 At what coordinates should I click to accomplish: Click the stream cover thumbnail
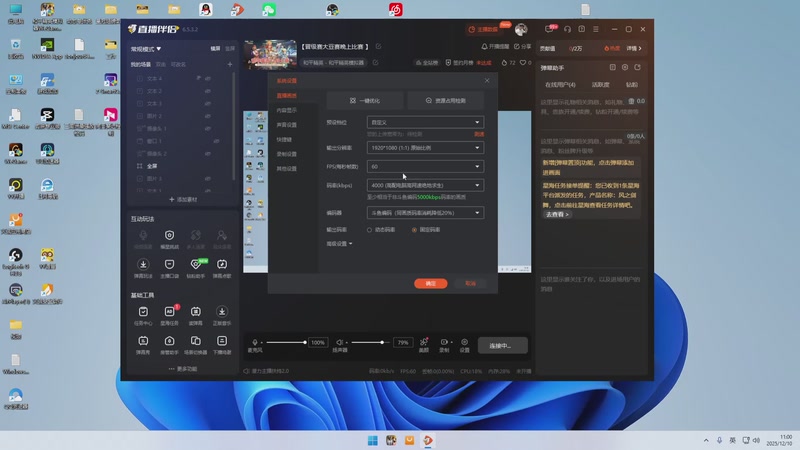[270, 55]
